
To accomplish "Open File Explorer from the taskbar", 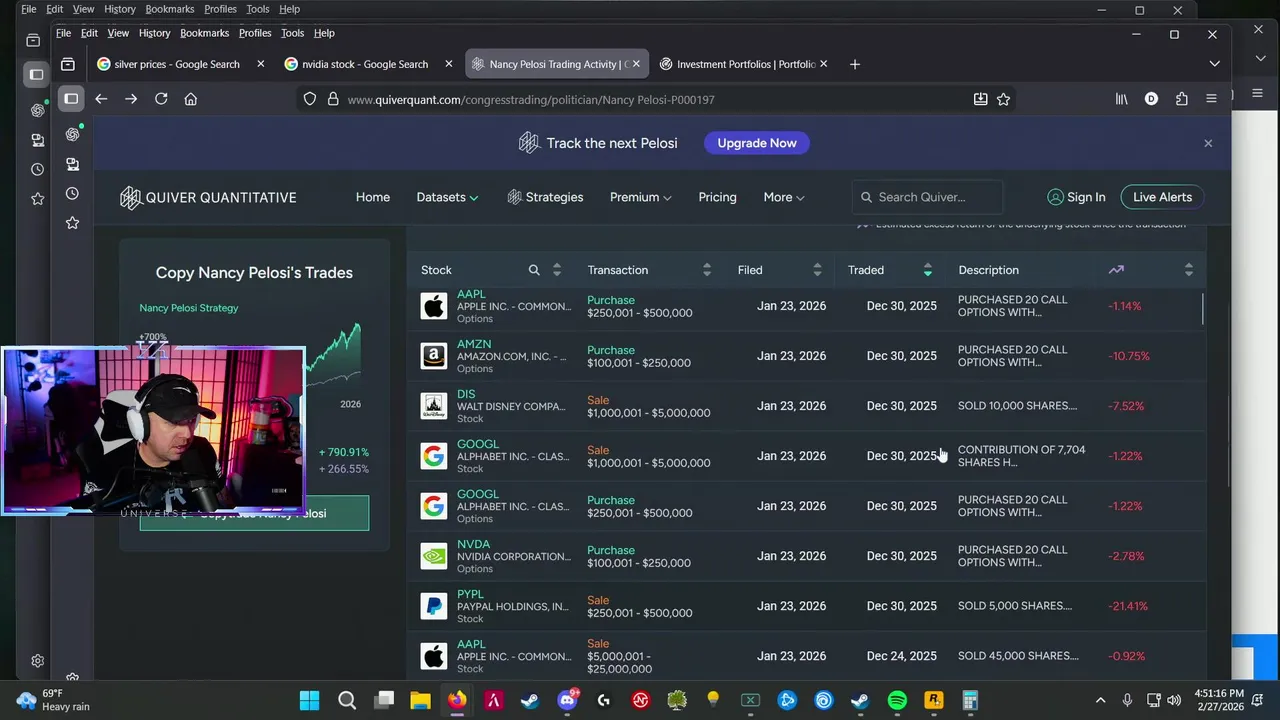I will (420, 700).
